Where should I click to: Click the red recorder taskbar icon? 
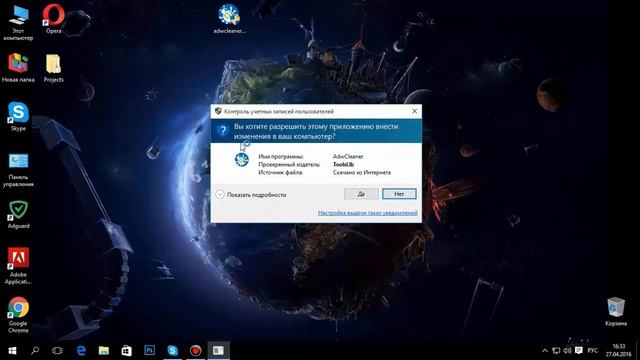pyautogui.click(x=196, y=351)
